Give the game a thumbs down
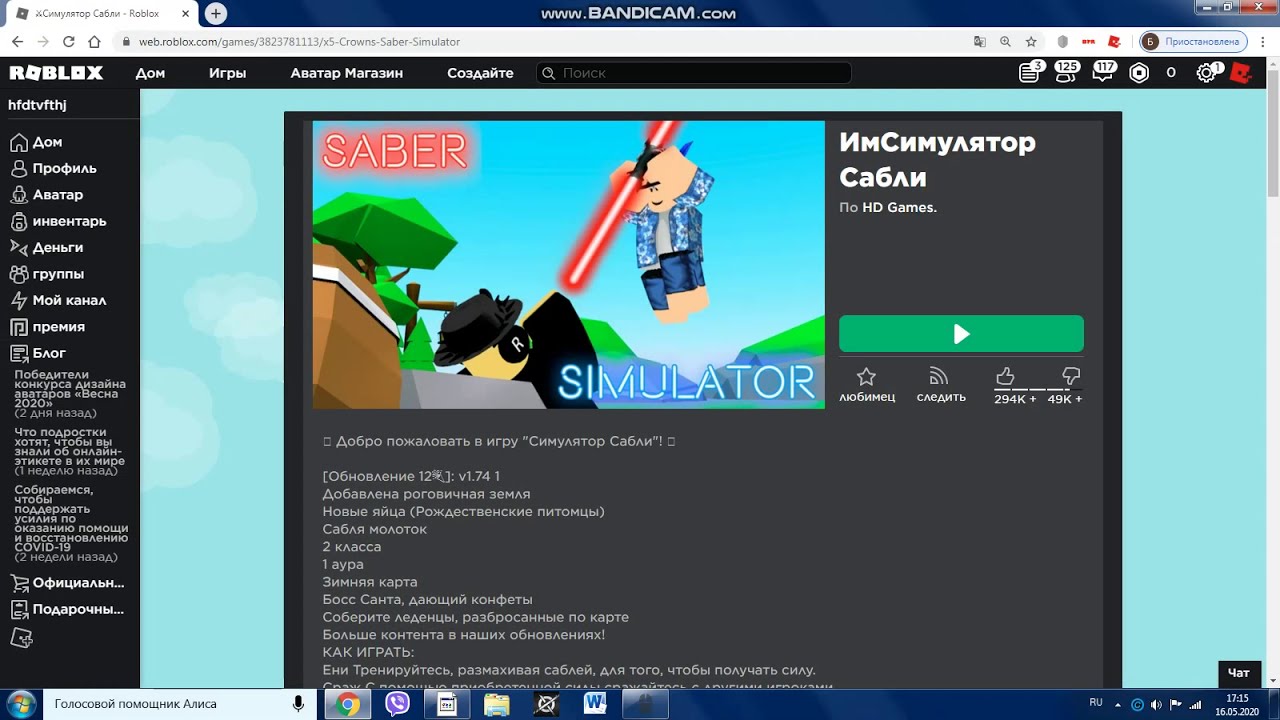1280x720 pixels. 1071,376
